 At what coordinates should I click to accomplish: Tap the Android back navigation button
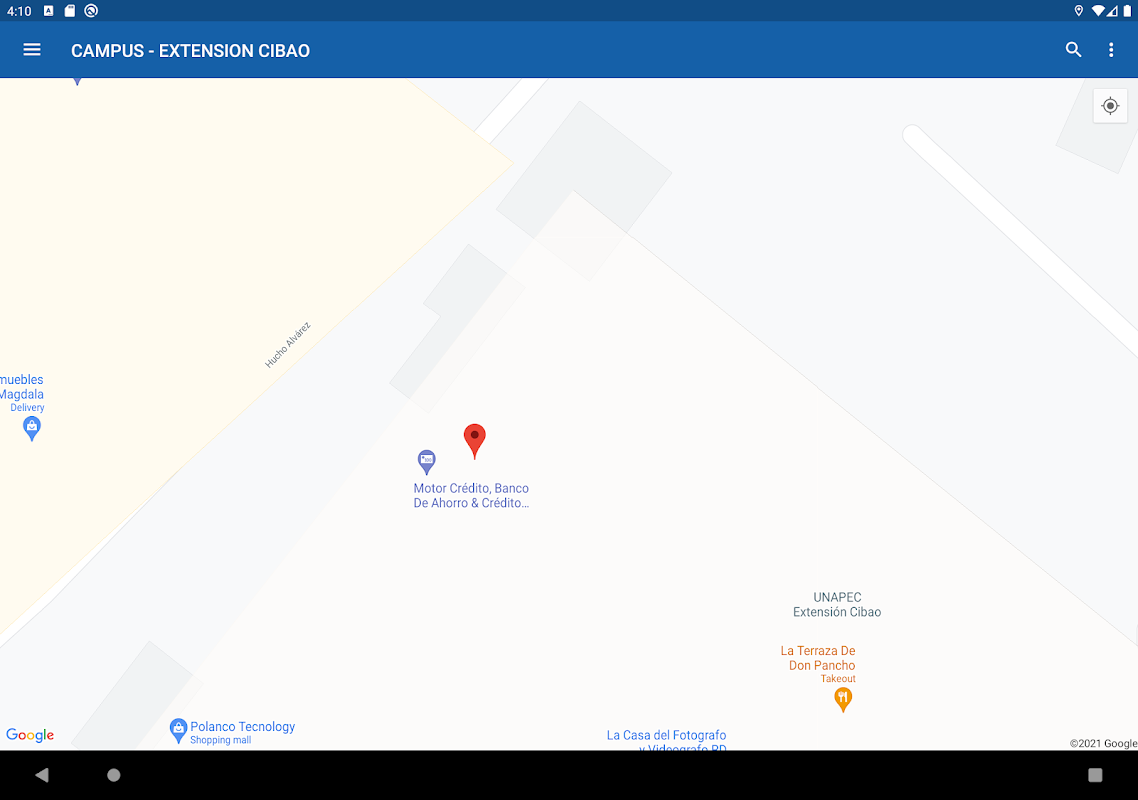42,775
